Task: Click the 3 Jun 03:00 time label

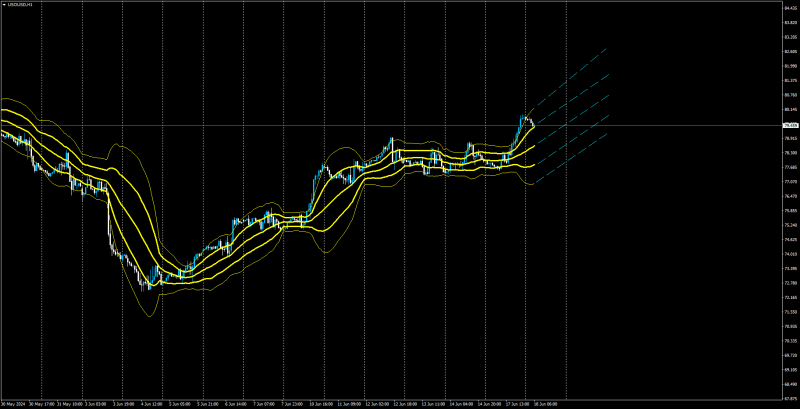Action: click(93, 404)
